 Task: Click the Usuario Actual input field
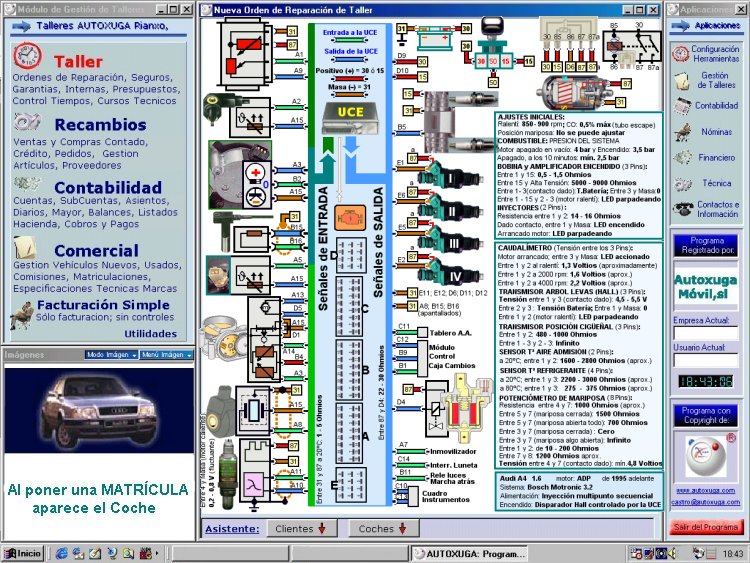(706, 360)
